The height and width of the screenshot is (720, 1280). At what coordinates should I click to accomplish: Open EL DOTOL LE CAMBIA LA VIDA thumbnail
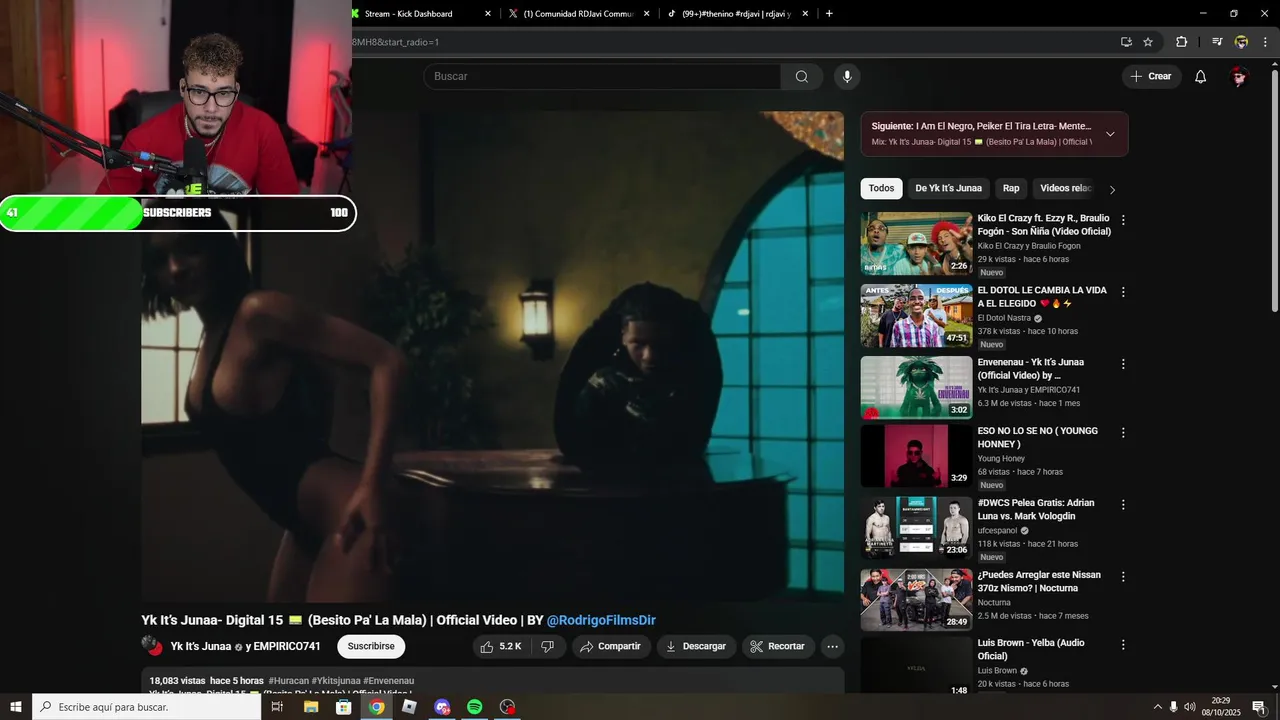pos(916,316)
